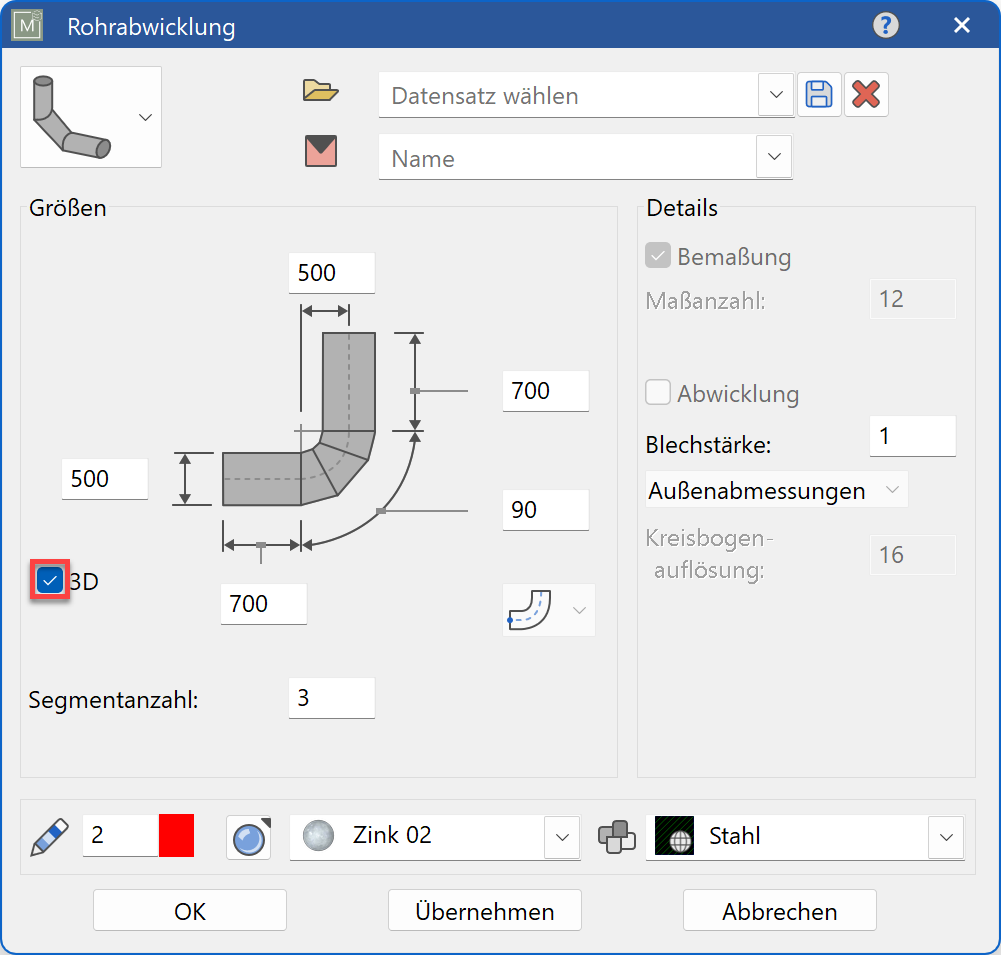Save the dataset with the diskette icon

point(819,94)
